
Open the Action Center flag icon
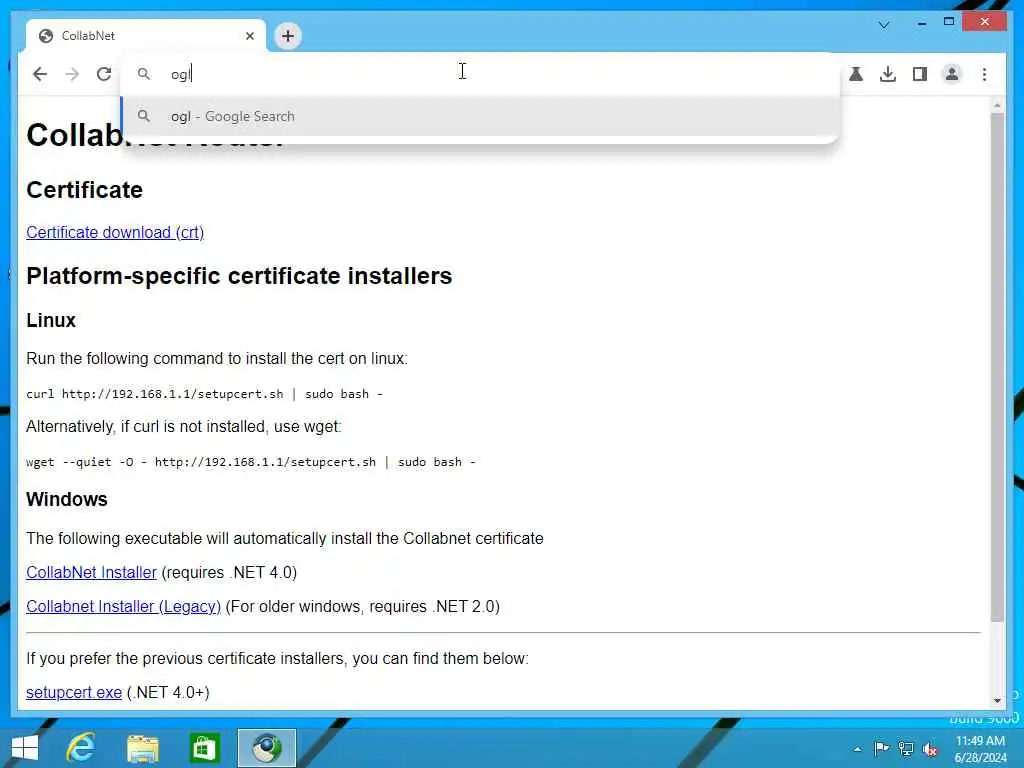click(x=881, y=748)
